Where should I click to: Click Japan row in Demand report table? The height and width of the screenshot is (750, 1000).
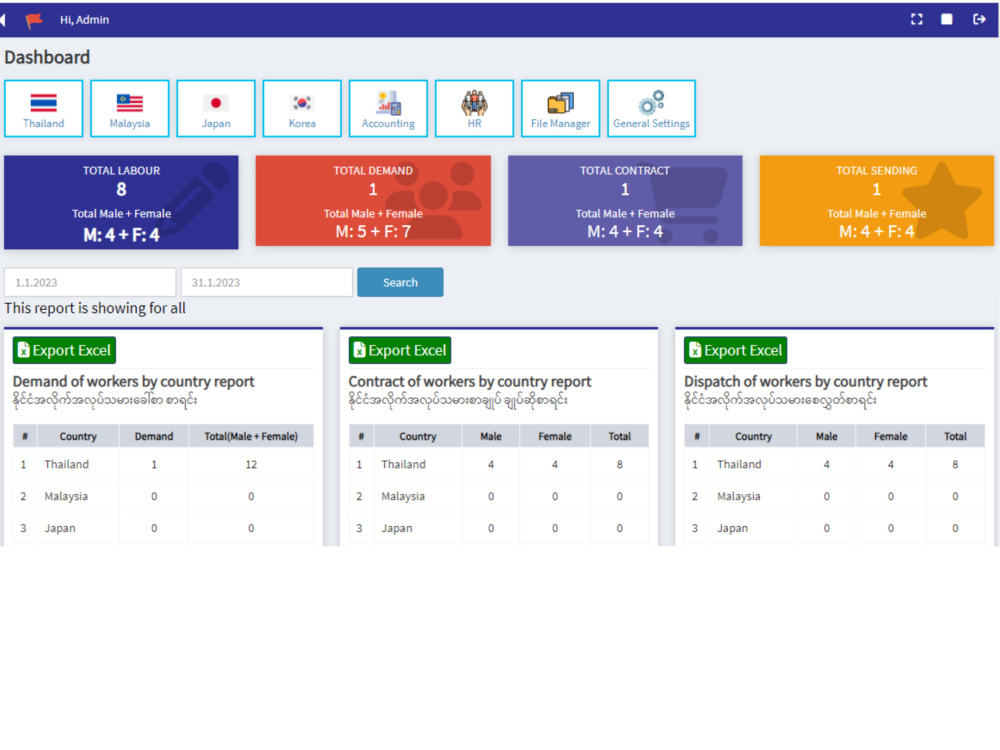pyautogui.click(x=163, y=528)
